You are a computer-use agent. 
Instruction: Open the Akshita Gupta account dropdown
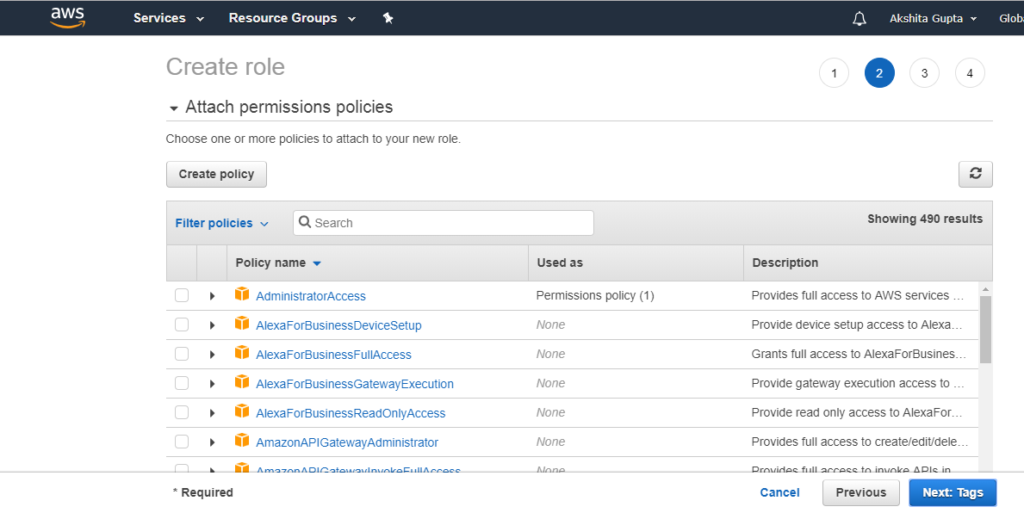pos(933,18)
